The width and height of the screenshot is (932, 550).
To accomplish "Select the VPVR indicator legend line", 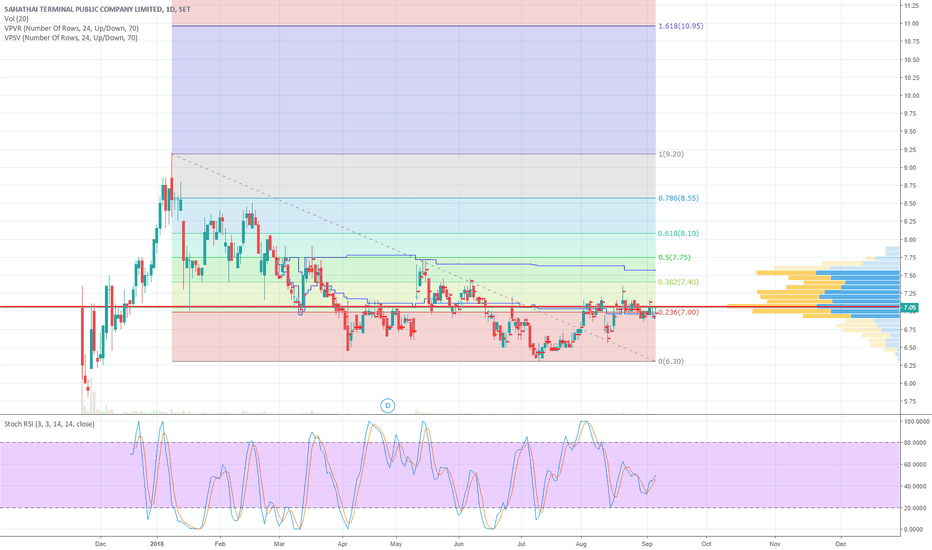I will (x=71, y=29).
